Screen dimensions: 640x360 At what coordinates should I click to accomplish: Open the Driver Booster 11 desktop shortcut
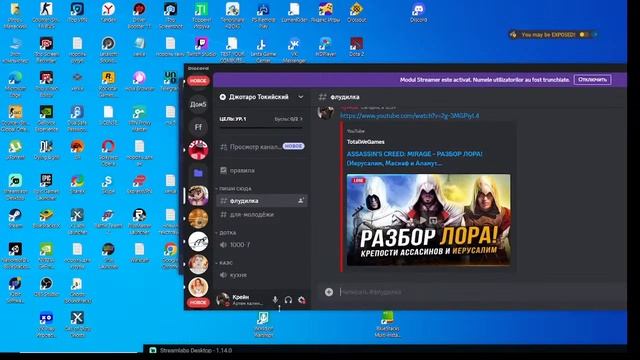tap(139, 15)
